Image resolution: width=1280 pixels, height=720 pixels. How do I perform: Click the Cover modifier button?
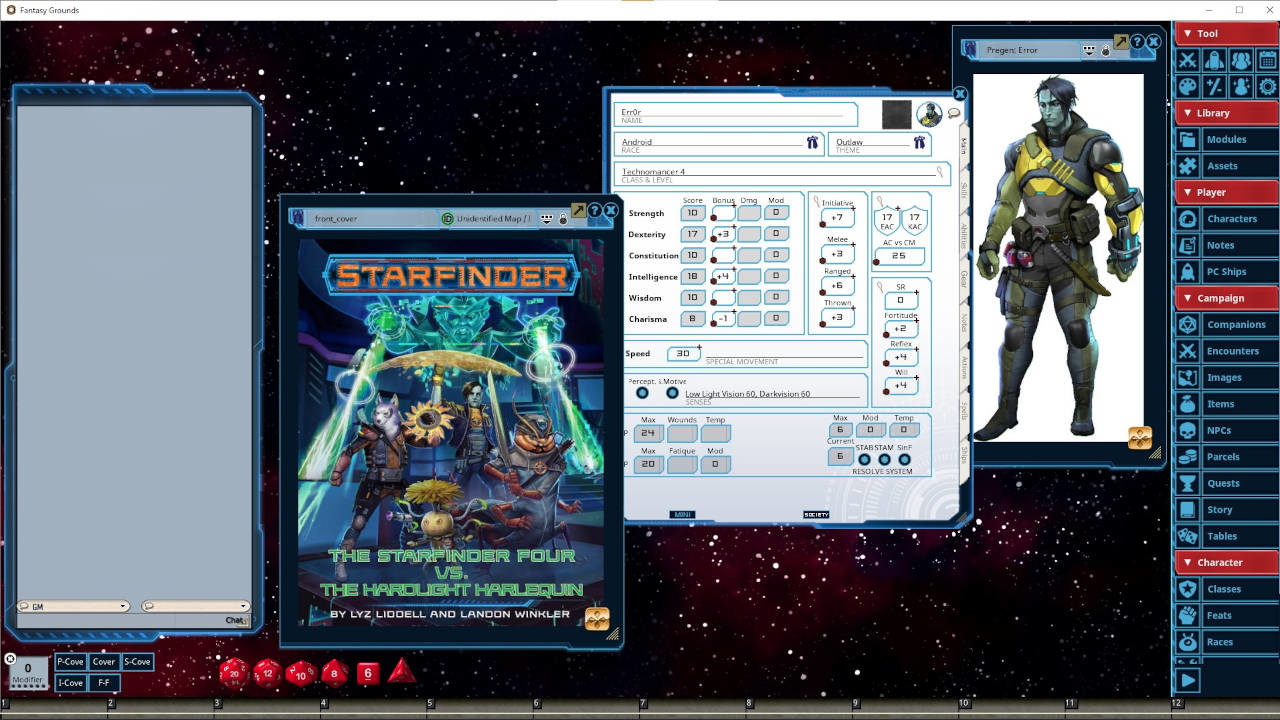click(x=103, y=661)
